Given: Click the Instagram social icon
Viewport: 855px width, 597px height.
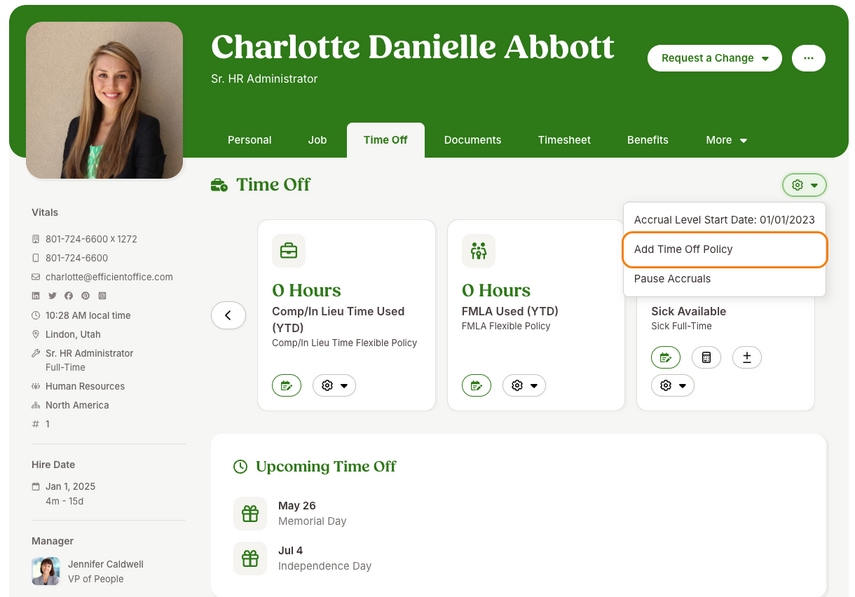Looking at the screenshot, I should [102, 296].
